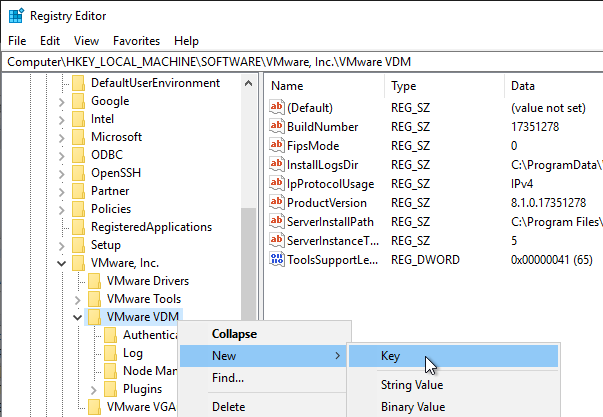603x417 pixels.
Task: Expand the Intel key
Action: click(x=62, y=120)
